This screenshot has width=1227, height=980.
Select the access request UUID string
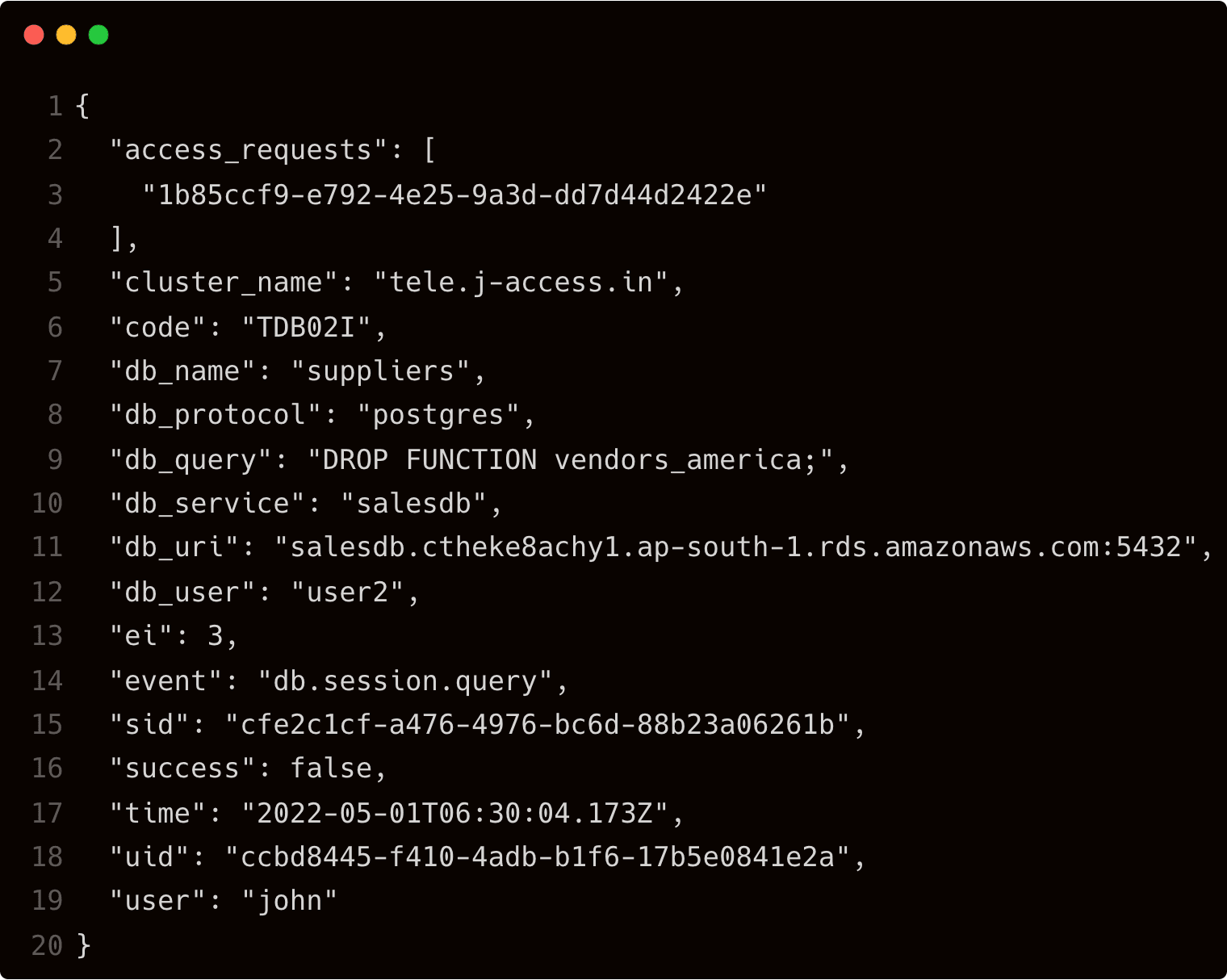pyautogui.click(x=454, y=195)
